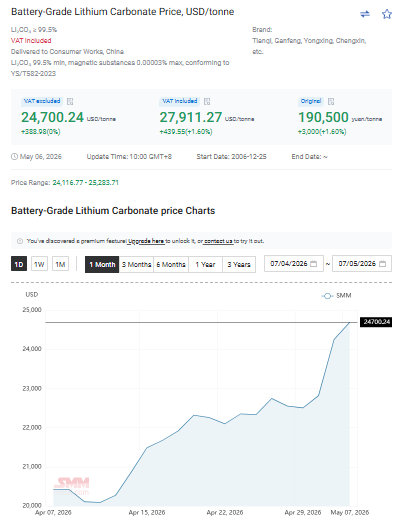The image size is (400, 527).
Task: Click the Apr 29, 2026 axis label
Action: [x=303, y=513]
